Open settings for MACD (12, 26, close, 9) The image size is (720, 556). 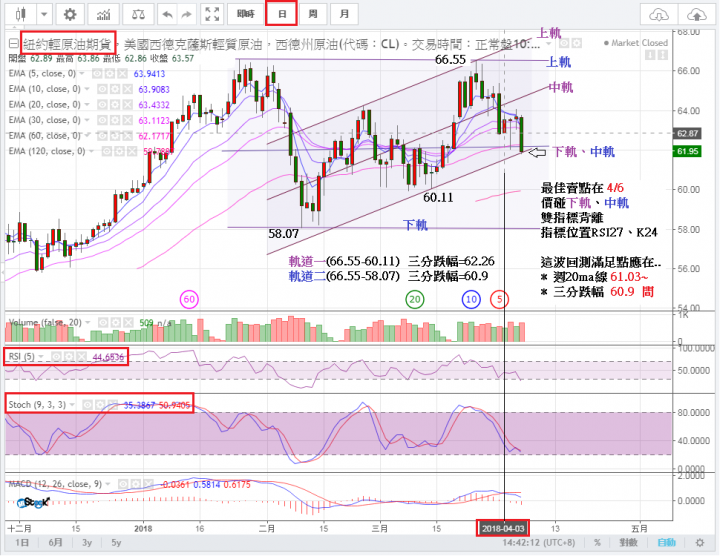[135, 484]
